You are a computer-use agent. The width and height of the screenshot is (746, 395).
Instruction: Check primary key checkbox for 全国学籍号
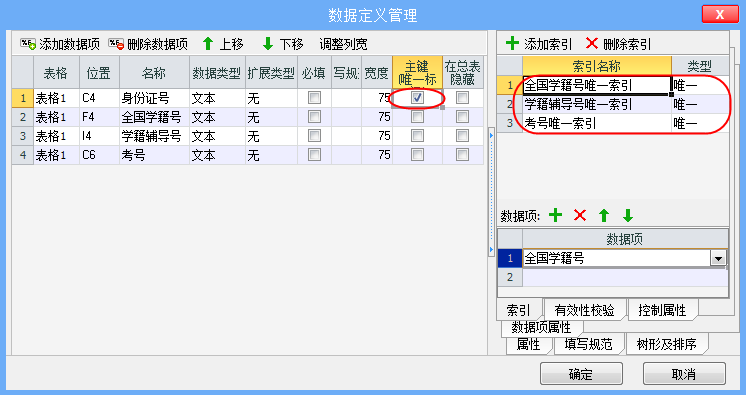pyautogui.click(x=417, y=117)
